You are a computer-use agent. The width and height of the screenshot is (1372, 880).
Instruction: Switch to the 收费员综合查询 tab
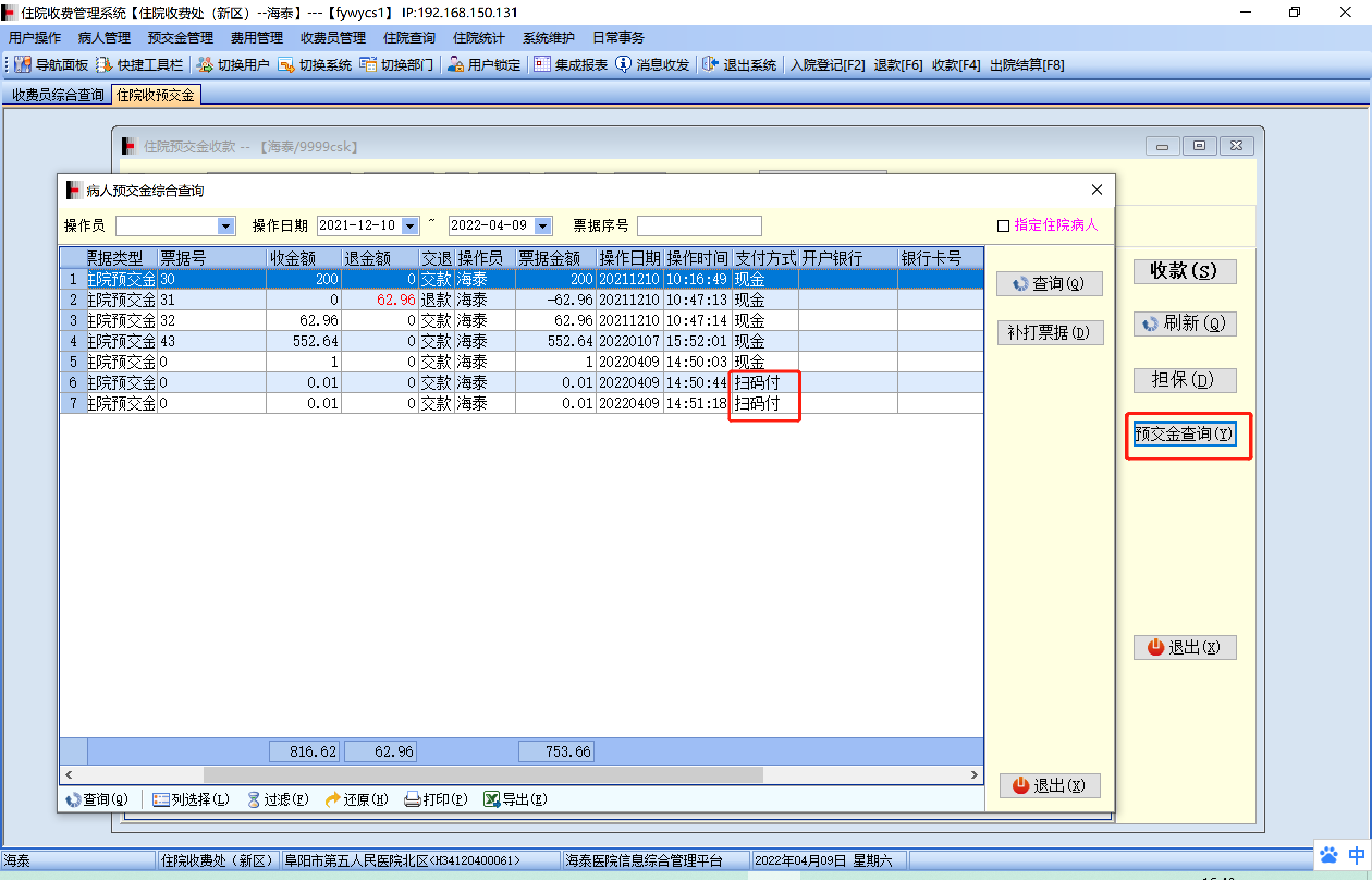[x=58, y=95]
